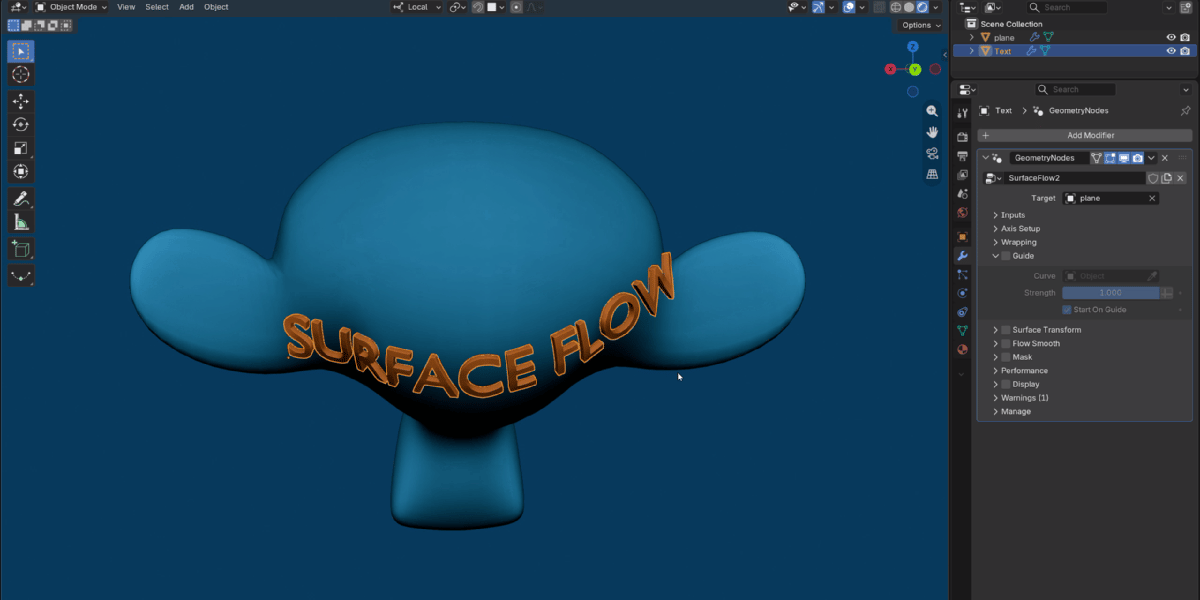Image resolution: width=1200 pixels, height=600 pixels.
Task: Open the Object Mode dropdown
Action: [x=72, y=7]
